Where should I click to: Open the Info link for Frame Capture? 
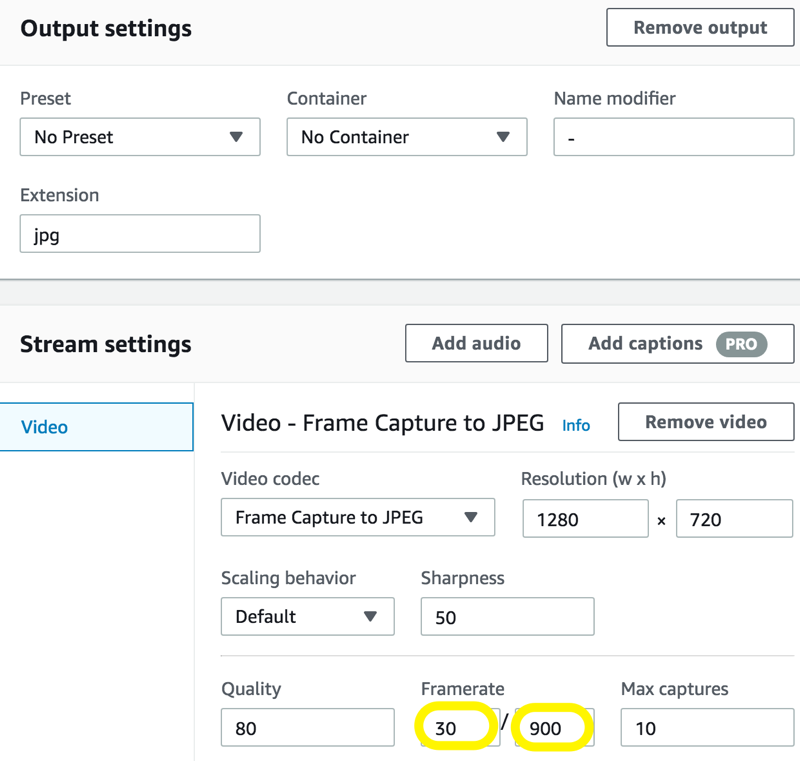click(576, 425)
